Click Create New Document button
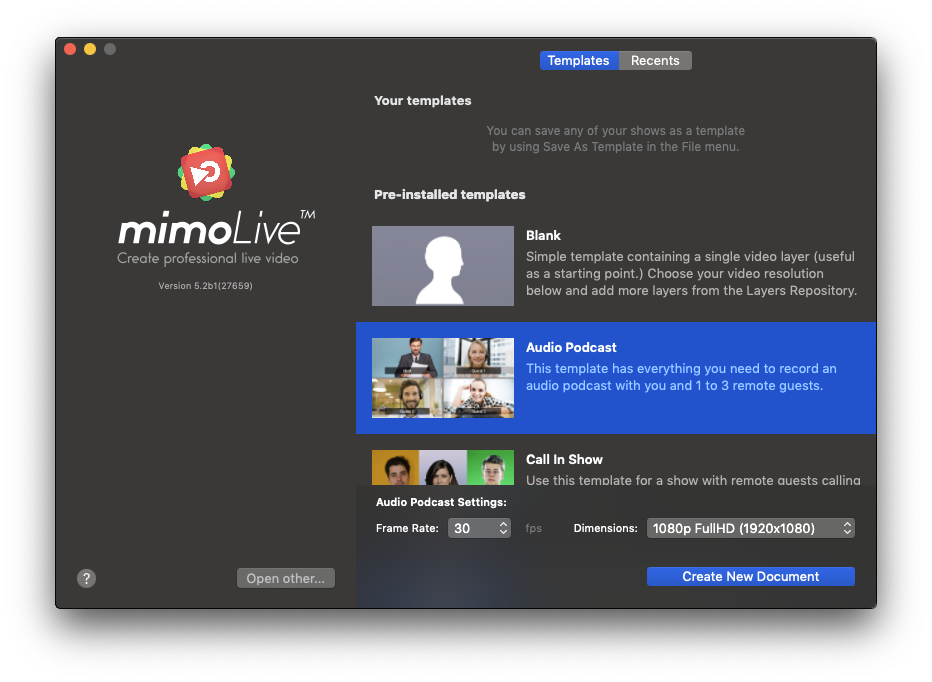This screenshot has width=932, height=682. point(751,576)
